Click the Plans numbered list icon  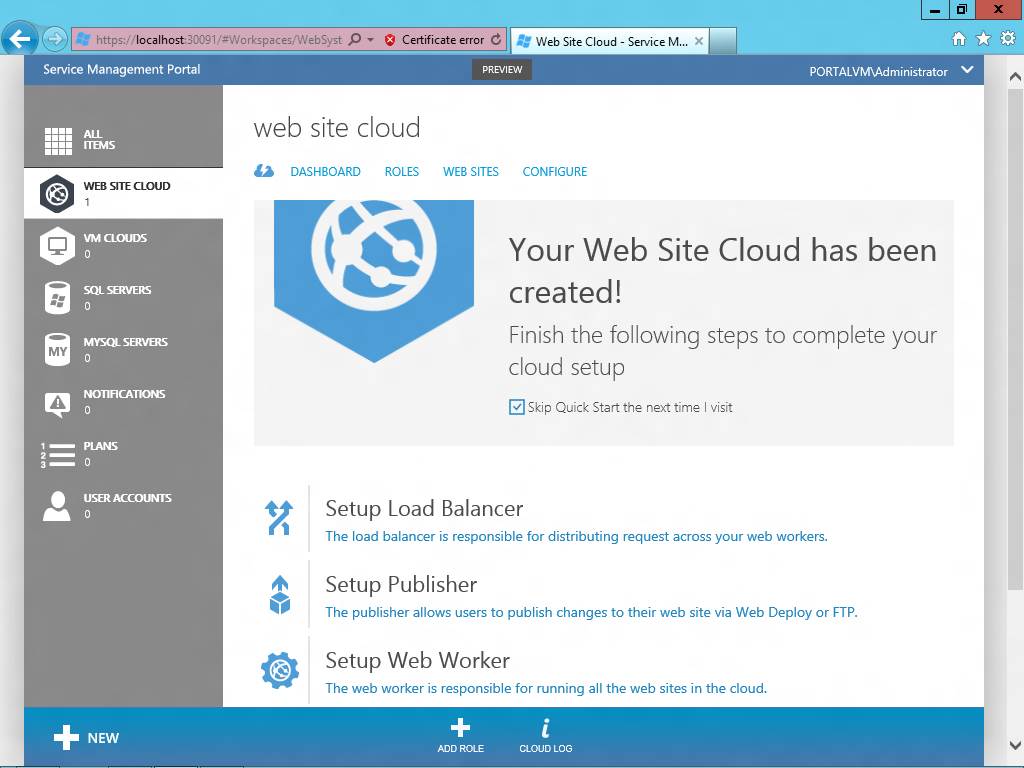[57, 455]
